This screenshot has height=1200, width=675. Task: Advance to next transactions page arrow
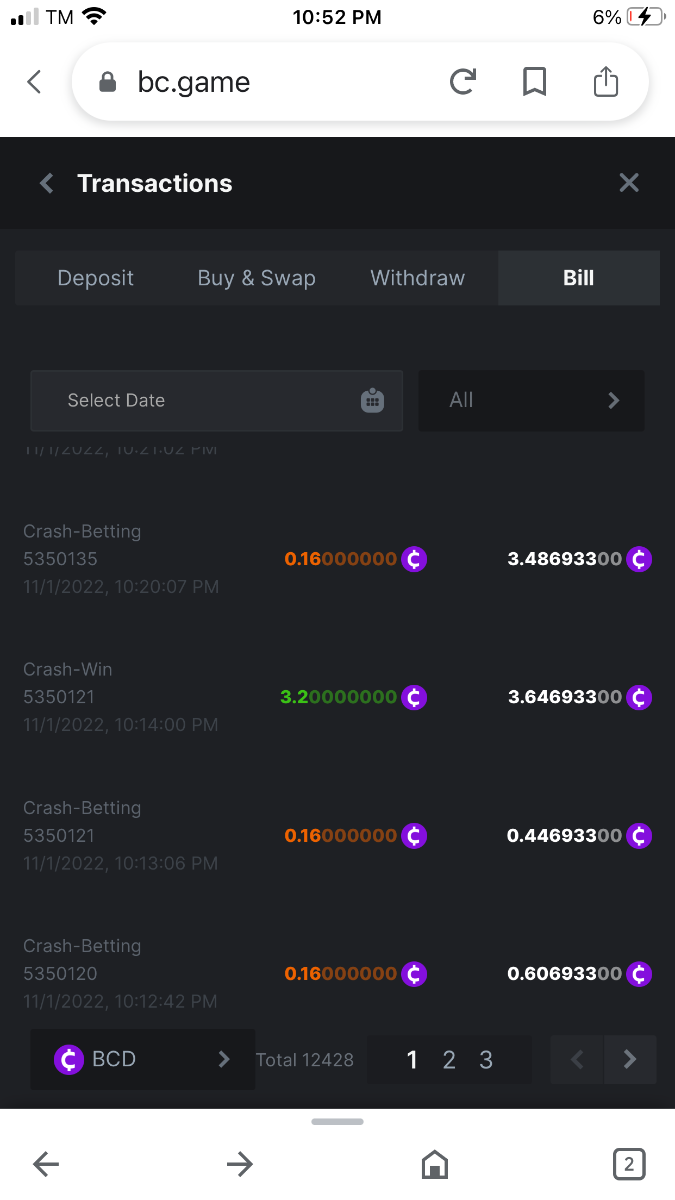[x=630, y=1060]
